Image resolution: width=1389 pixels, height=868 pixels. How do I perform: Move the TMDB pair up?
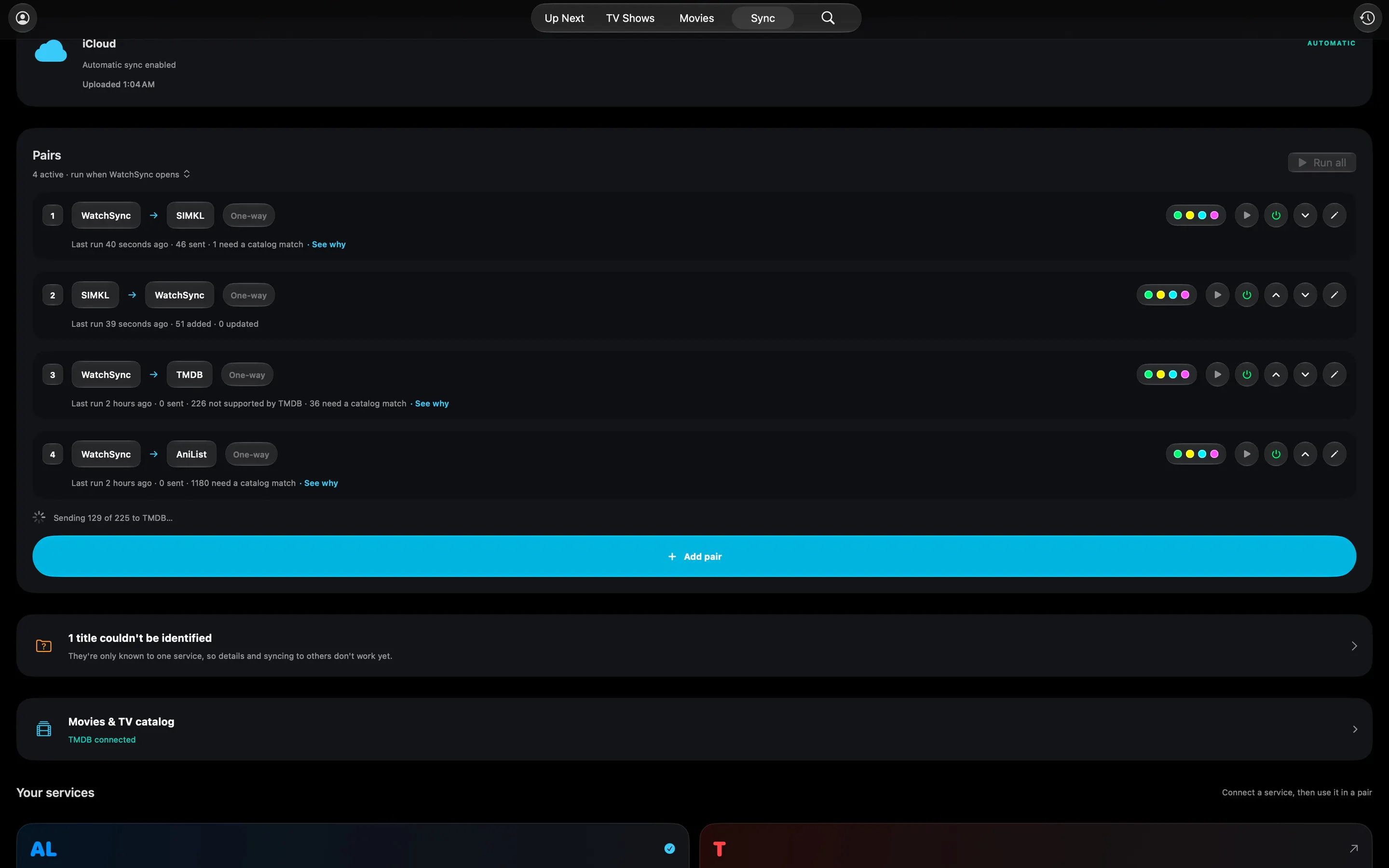(x=1275, y=374)
